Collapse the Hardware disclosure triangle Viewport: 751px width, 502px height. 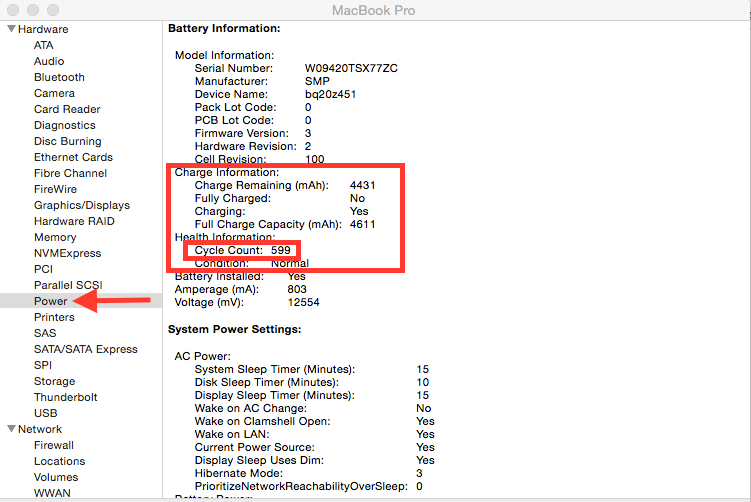[x=11, y=29]
